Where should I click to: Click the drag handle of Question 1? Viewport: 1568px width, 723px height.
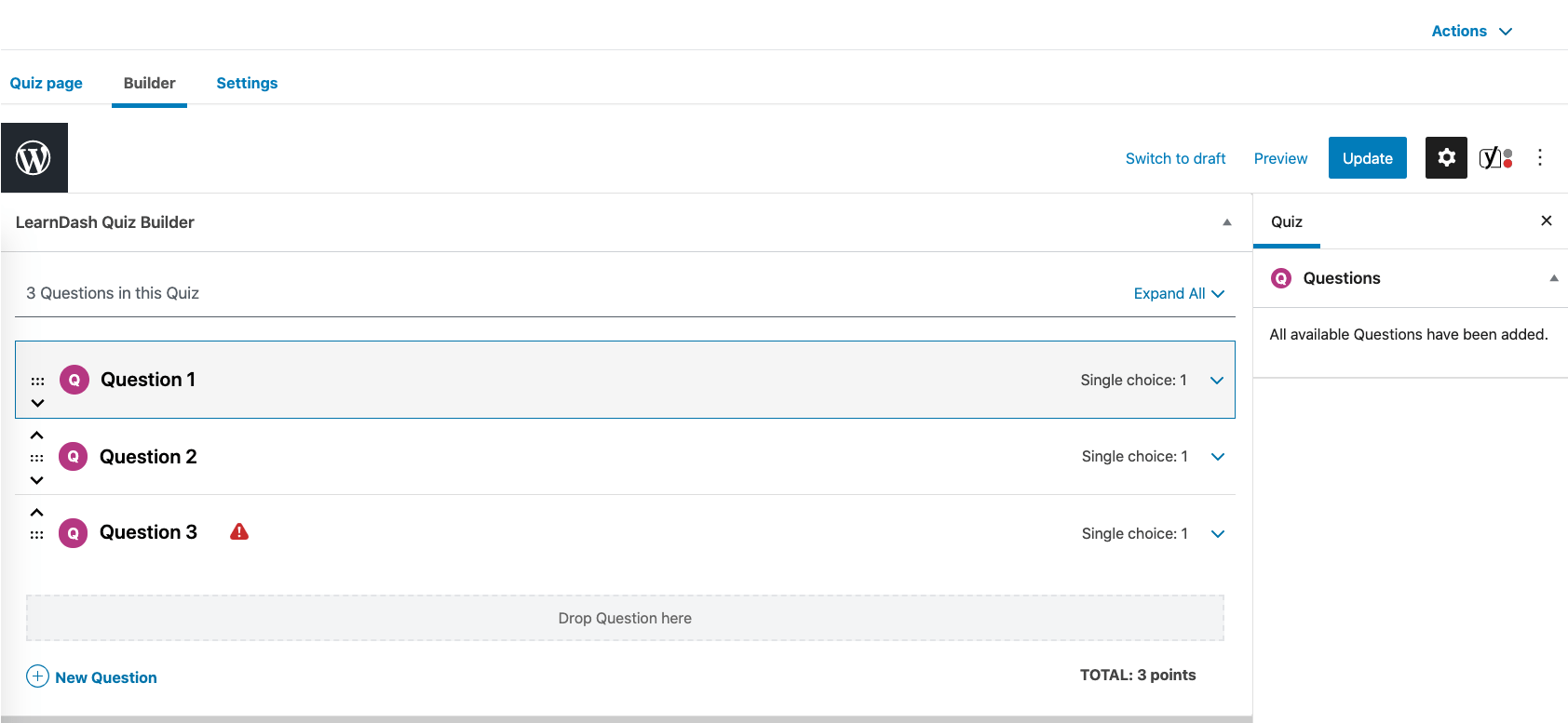(x=37, y=382)
